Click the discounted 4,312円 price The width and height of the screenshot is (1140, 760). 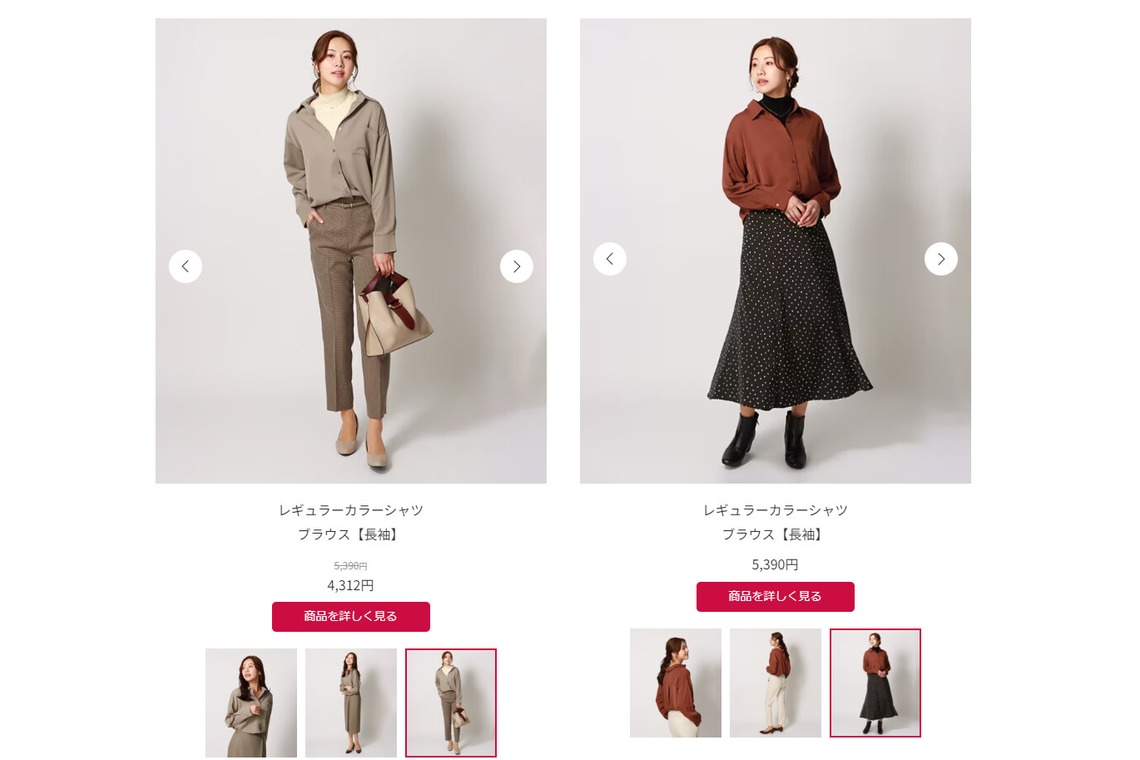350,585
